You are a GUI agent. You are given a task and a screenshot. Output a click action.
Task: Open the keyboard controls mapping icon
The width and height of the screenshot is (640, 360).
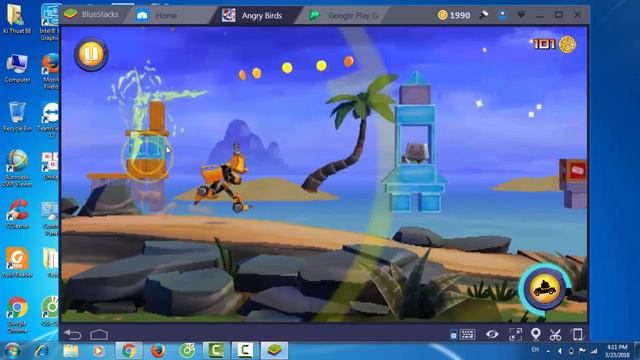click(467, 334)
